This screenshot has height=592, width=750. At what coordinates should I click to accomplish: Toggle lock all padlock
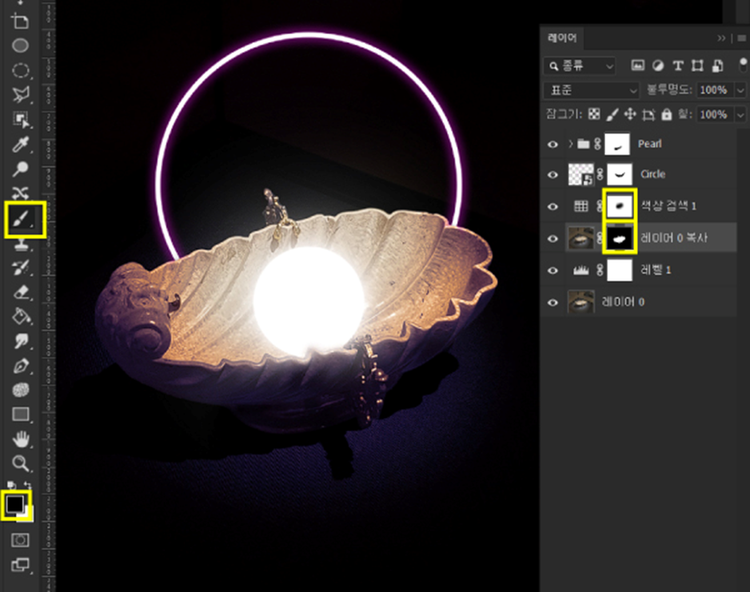[x=666, y=115]
